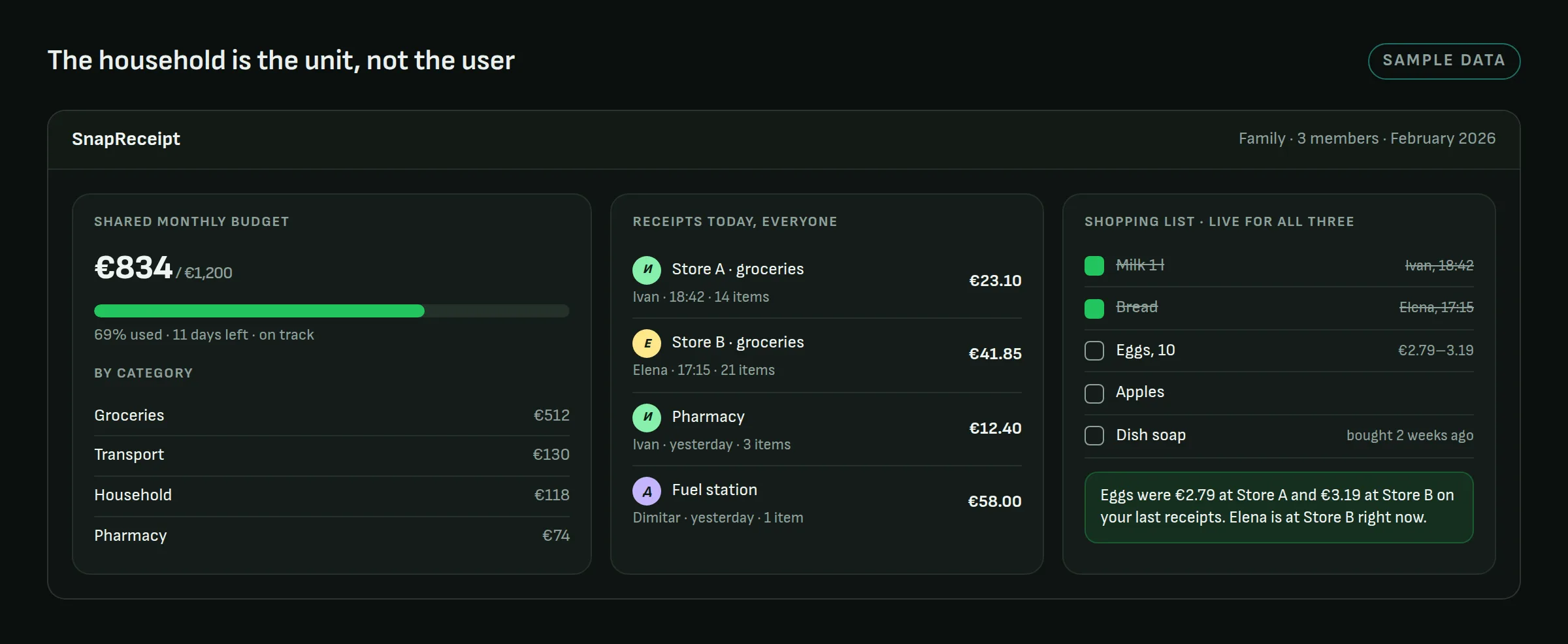
Task: Click 'Dimitar · yesterday · 1 item' details
Action: coord(718,518)
